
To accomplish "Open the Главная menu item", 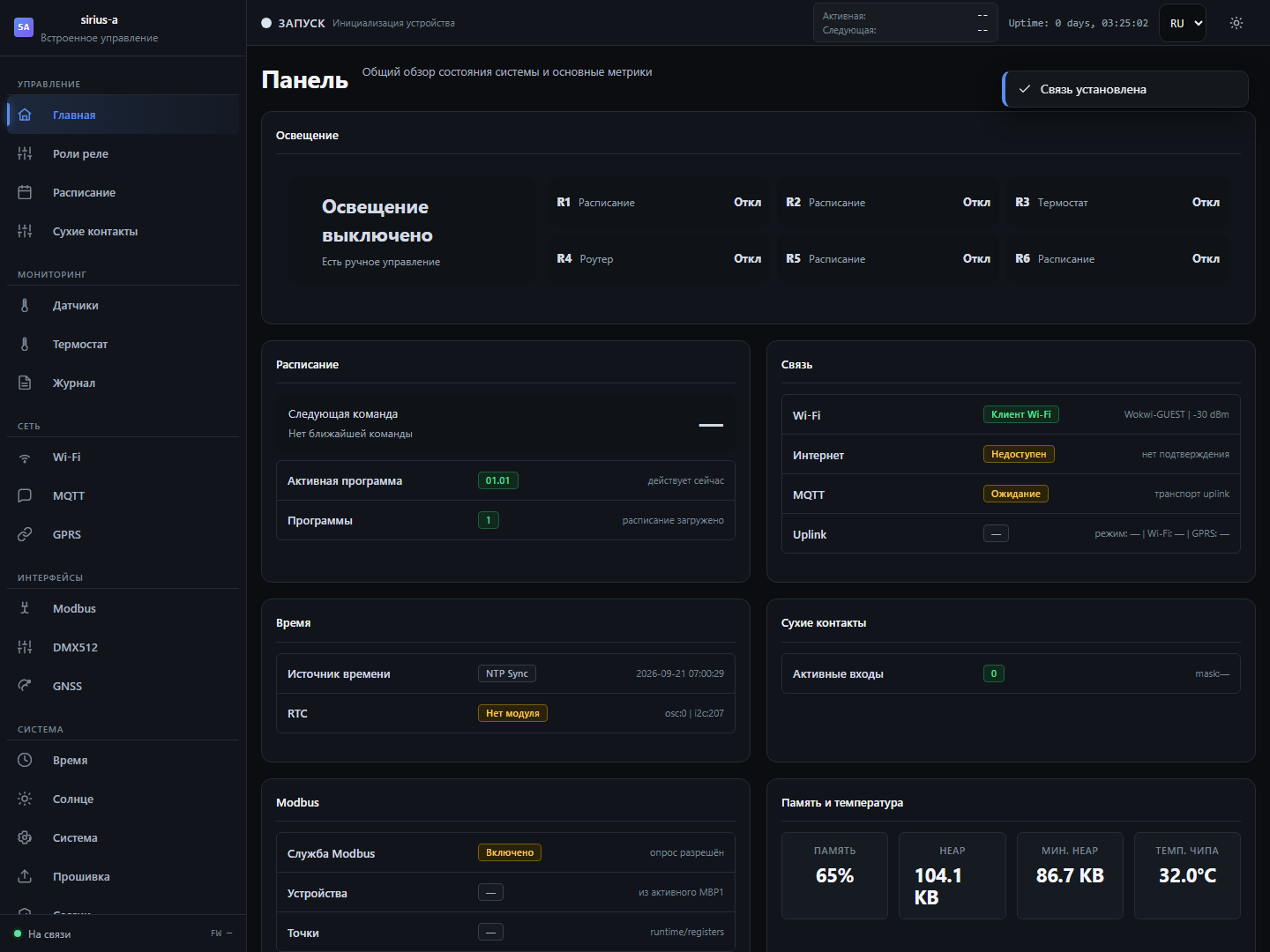I will point(123,115).
